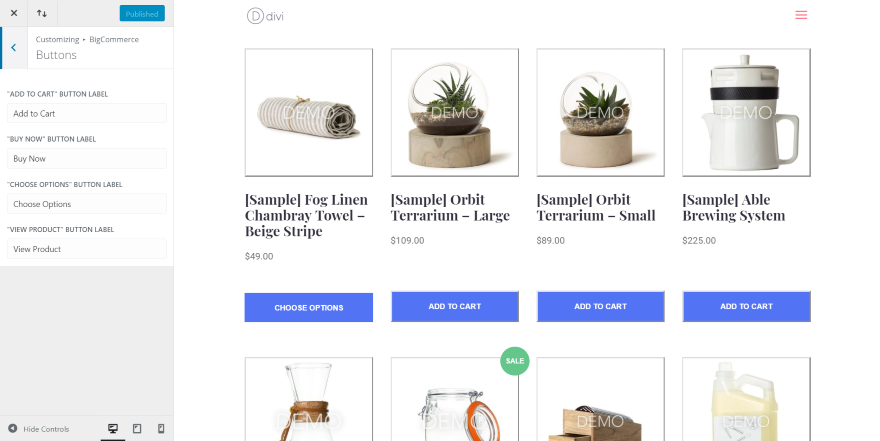880x441 pixels.
Task: Edit the "Buy Now" button label field
Action: coord(87,159)
